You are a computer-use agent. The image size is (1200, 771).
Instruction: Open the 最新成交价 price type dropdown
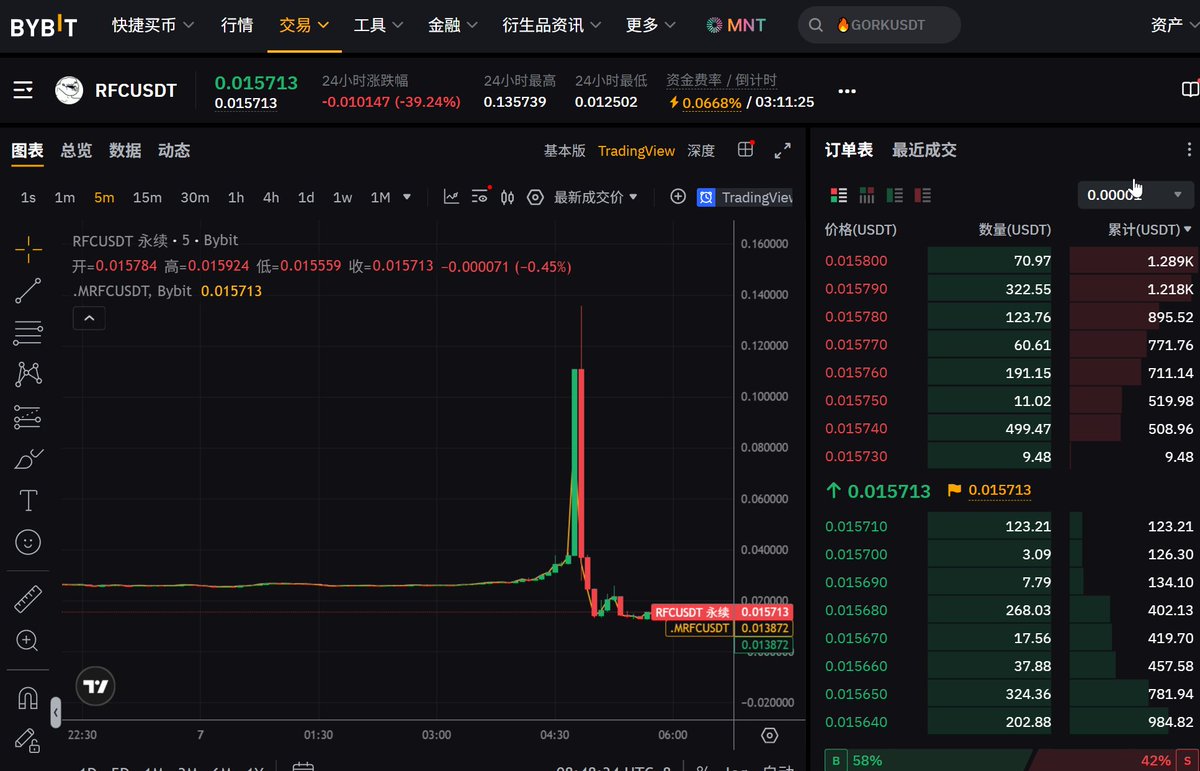596,197
